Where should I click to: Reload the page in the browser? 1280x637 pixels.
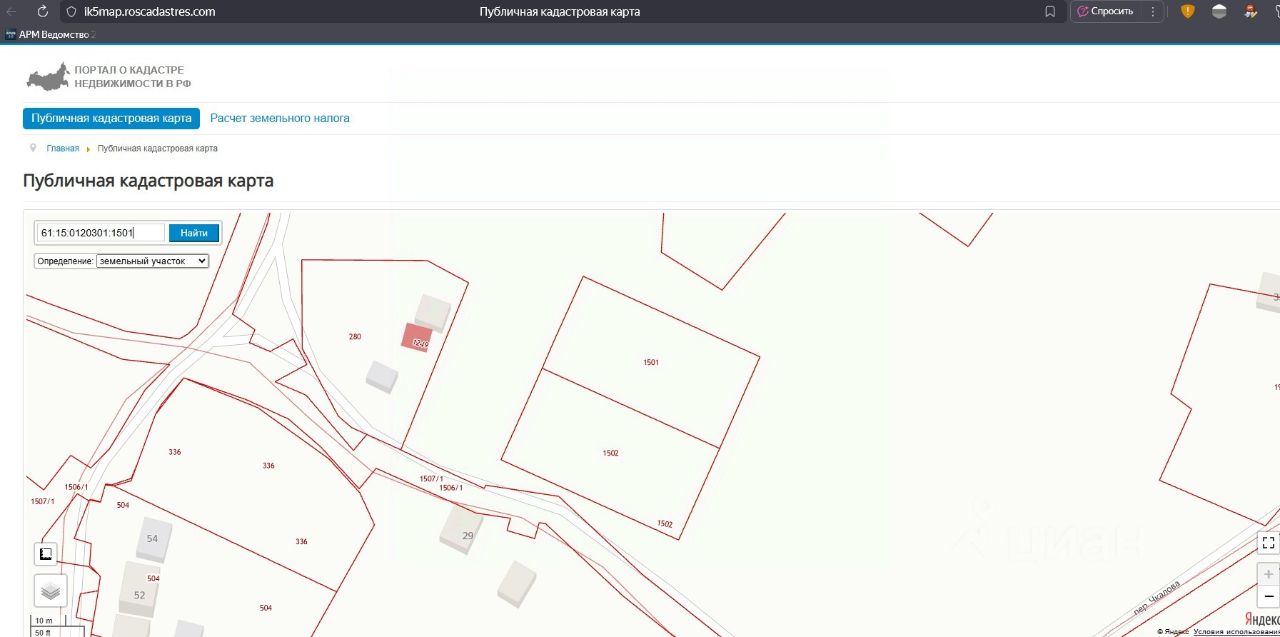pos(43,12)
